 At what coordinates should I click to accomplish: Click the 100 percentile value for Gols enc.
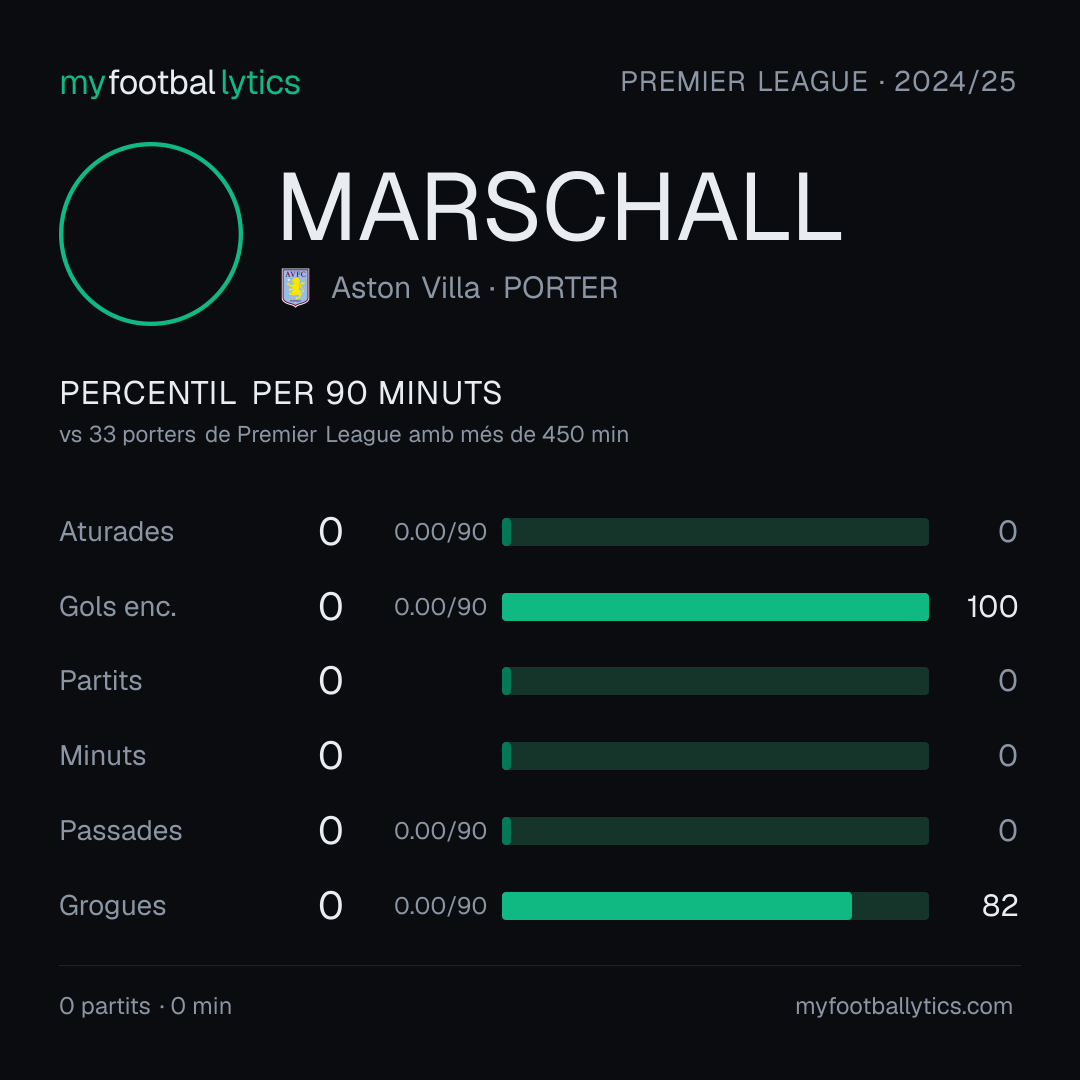click(x=992, y=607)
